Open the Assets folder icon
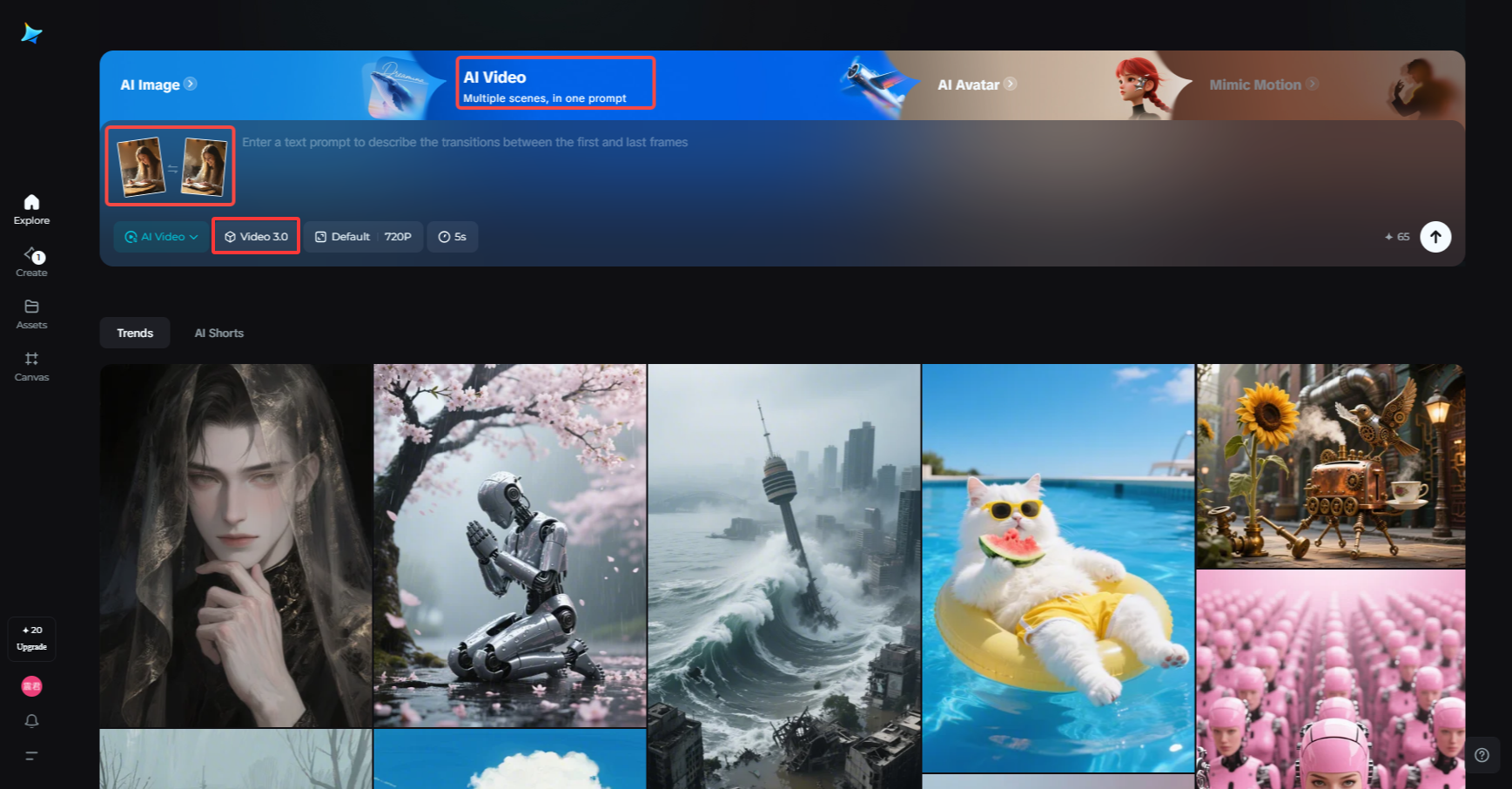This screenshot has width=1512, height=789. 31,314
